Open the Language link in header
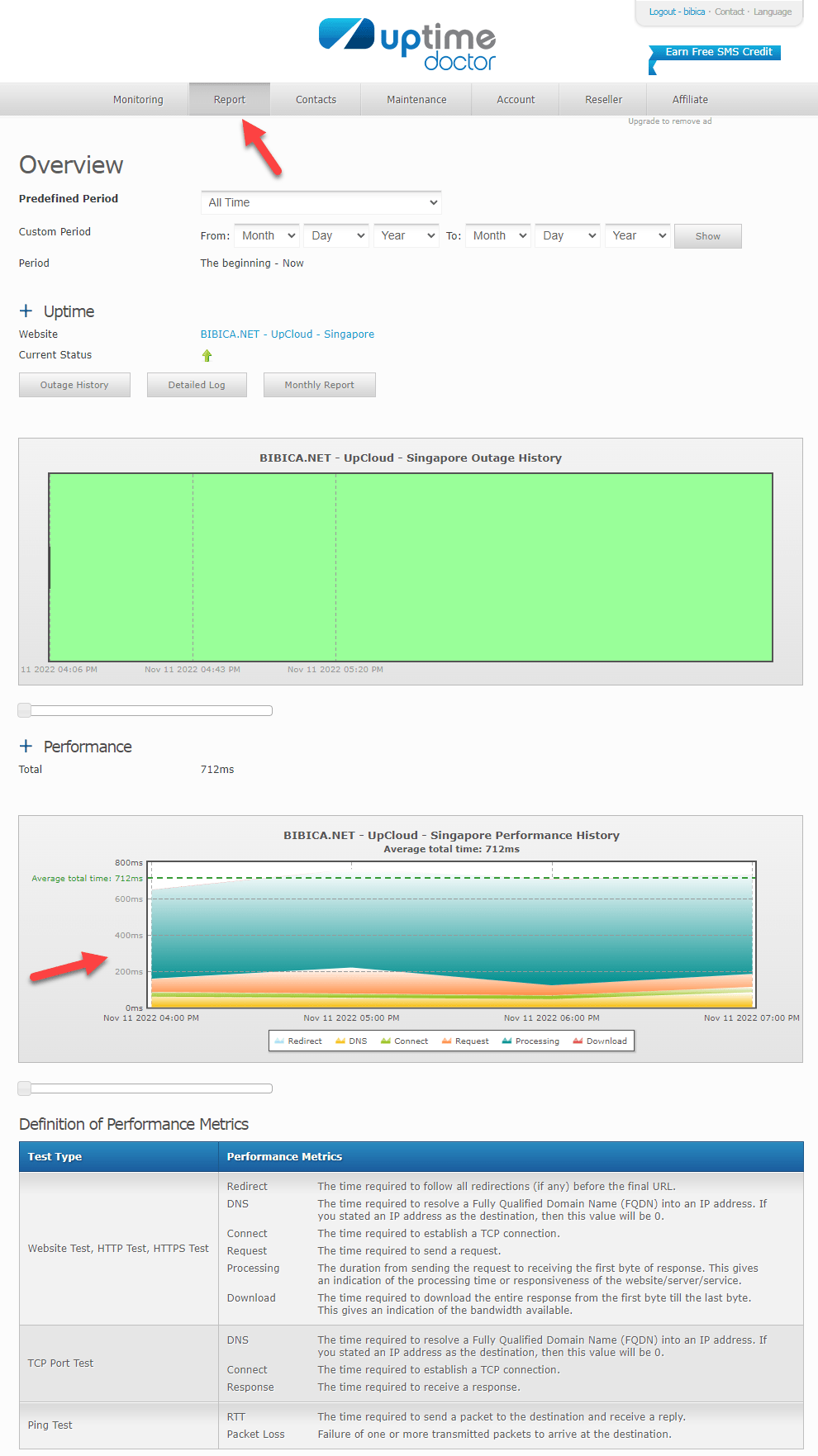 coord(773,12)
